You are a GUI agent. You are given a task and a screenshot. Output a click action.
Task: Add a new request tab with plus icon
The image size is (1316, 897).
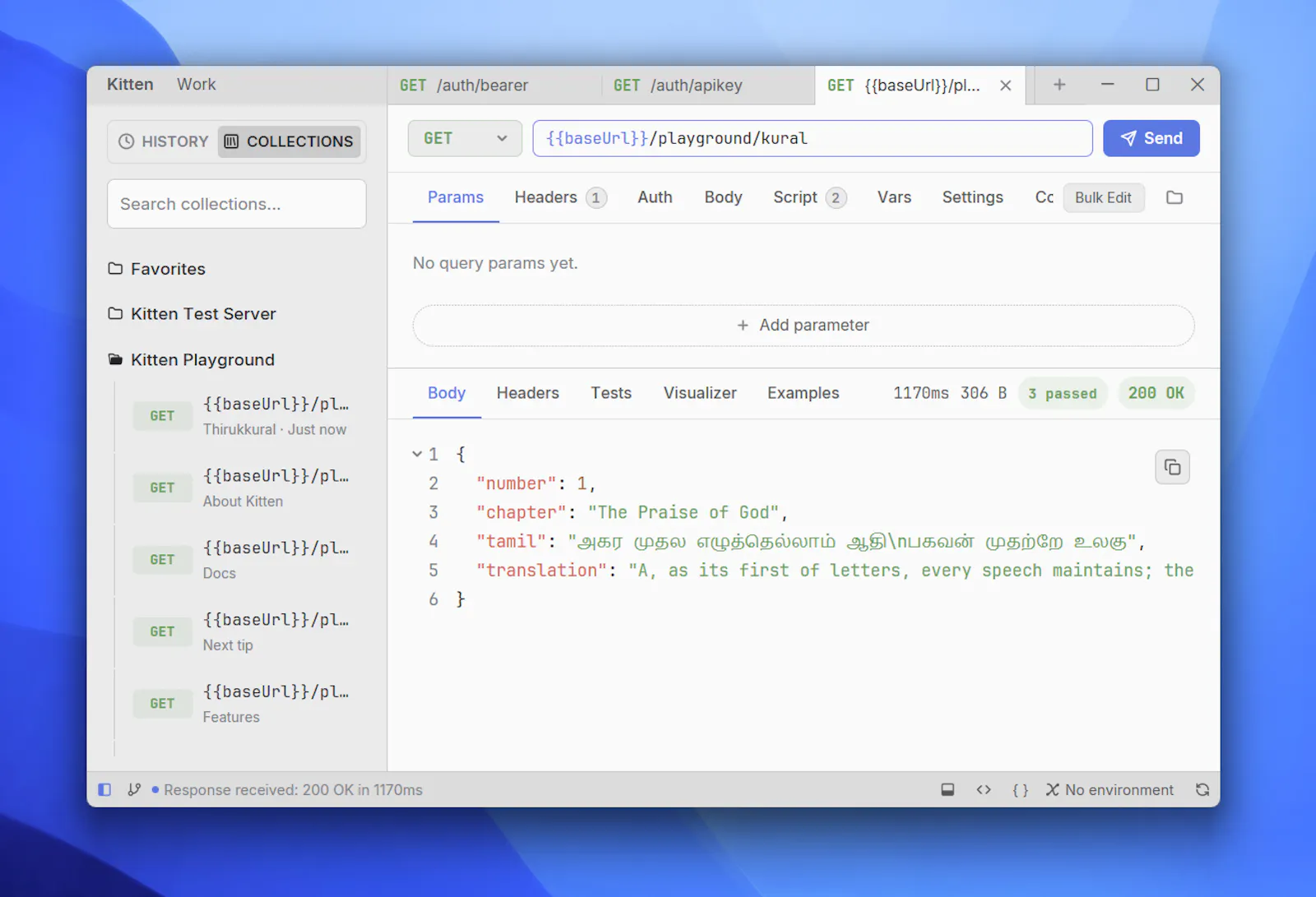[1059, 85]
